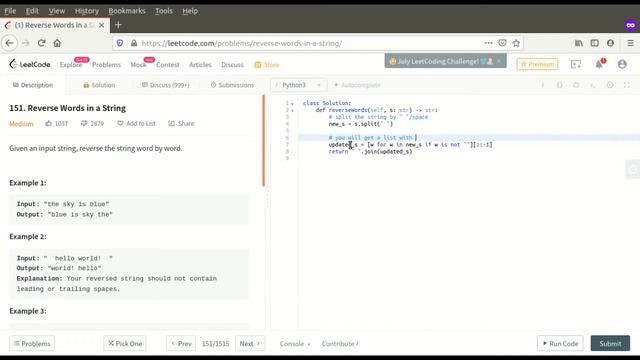640x360 pixels.
Task: Open the purple extension icon in tab bar
Action: (630, 25)
